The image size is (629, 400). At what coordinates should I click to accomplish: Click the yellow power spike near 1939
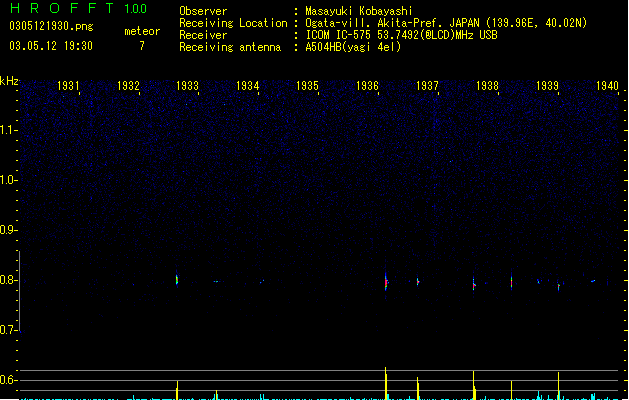click(x=558, y=386)
